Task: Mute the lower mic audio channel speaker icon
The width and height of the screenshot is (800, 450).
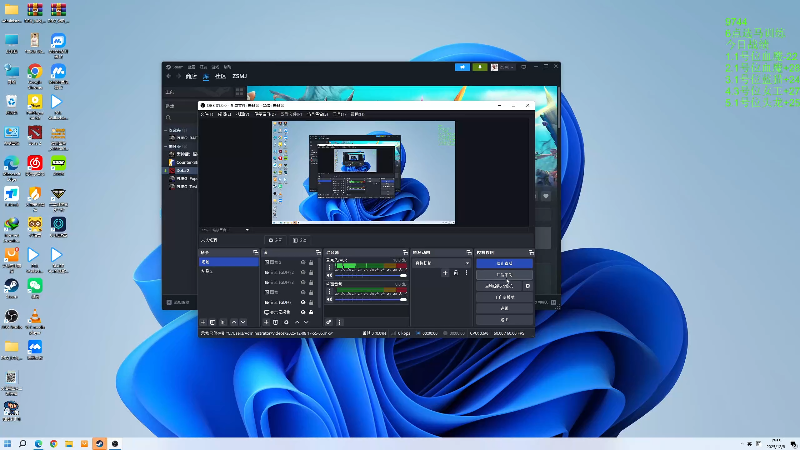Action: (x=329, y=299)
